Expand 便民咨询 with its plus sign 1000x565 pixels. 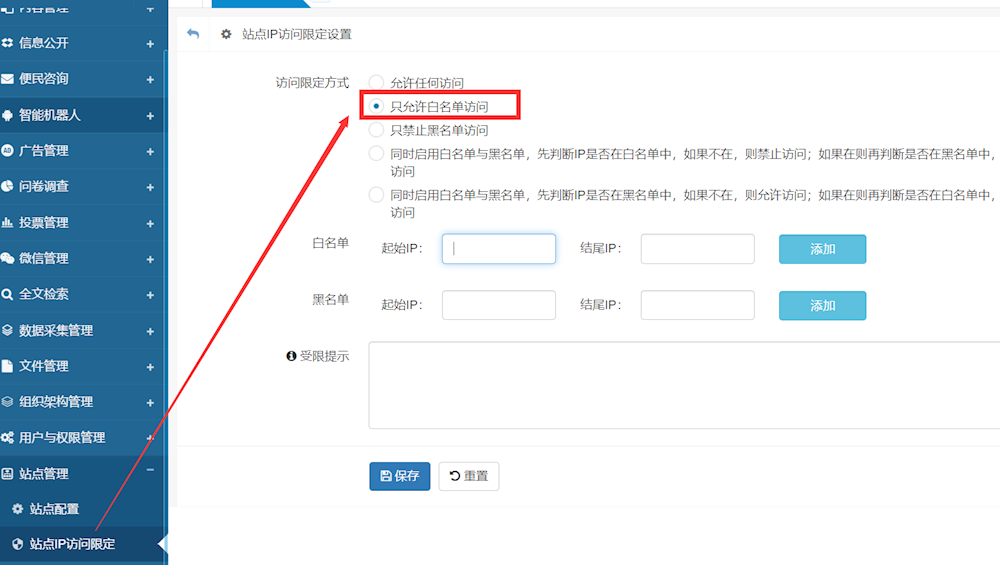[x=151, y=80]
